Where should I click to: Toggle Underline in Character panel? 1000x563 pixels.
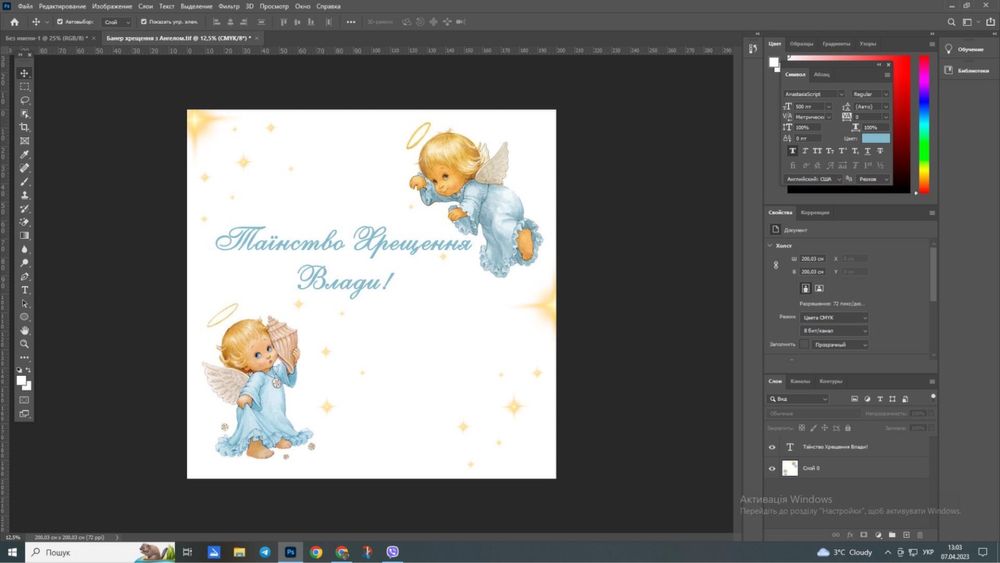click(x=867, y=151)
